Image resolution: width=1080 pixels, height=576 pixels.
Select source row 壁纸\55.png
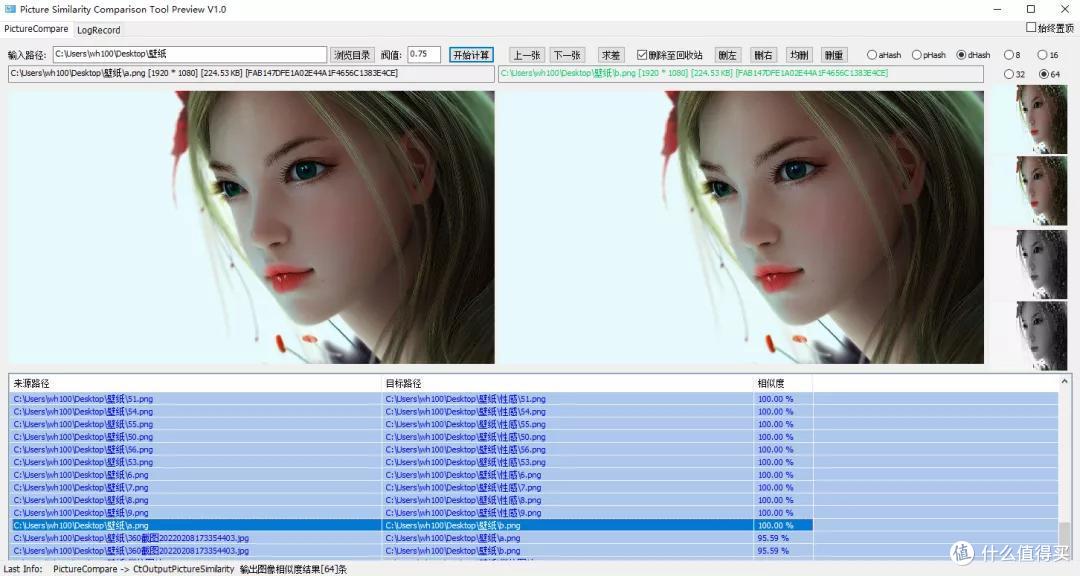click(x=196, y=424)
